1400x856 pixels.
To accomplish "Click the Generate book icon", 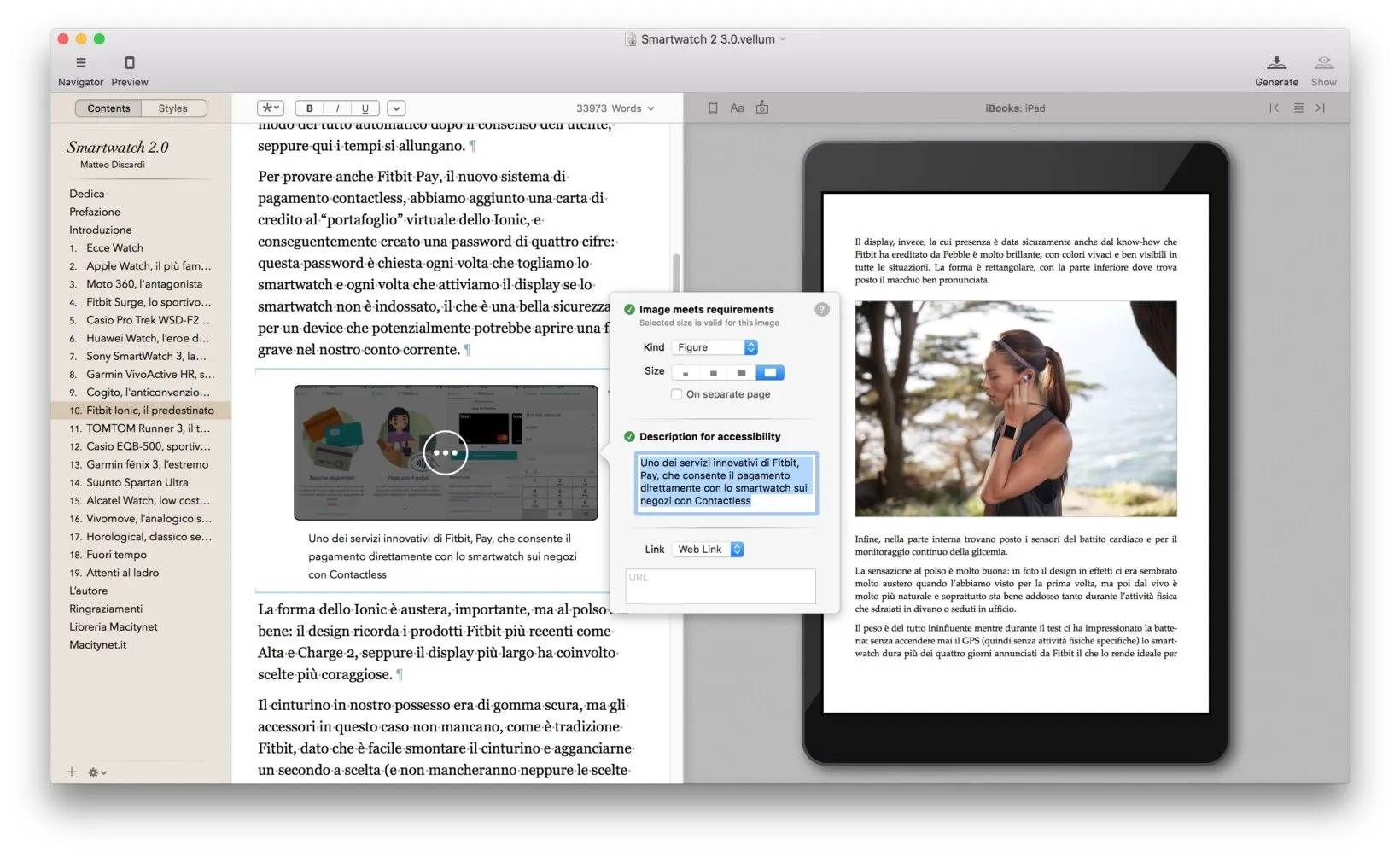I will [1276, 62].
